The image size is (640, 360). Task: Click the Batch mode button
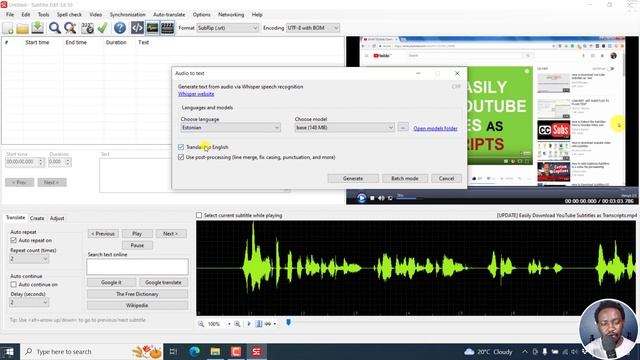click(404, 178)
